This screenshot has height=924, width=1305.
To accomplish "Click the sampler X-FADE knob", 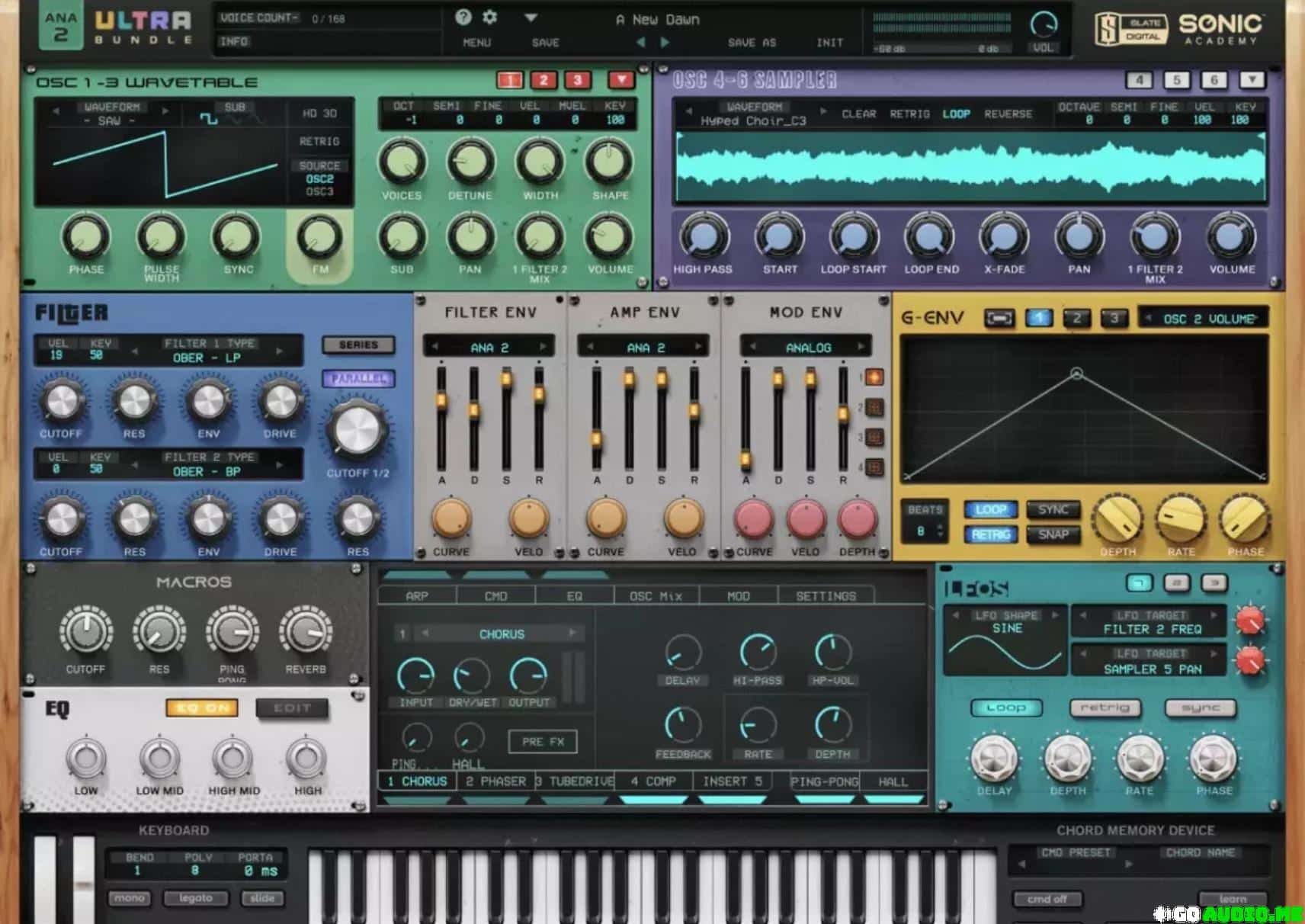I will pos(1004,236).
